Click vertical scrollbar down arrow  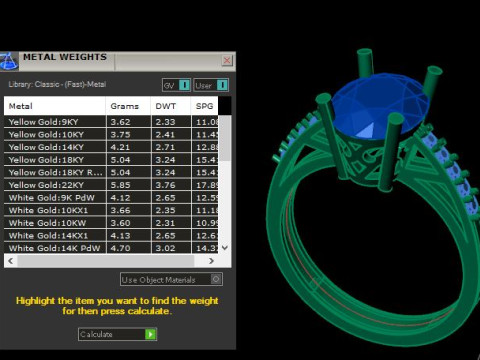coord(225,248)
